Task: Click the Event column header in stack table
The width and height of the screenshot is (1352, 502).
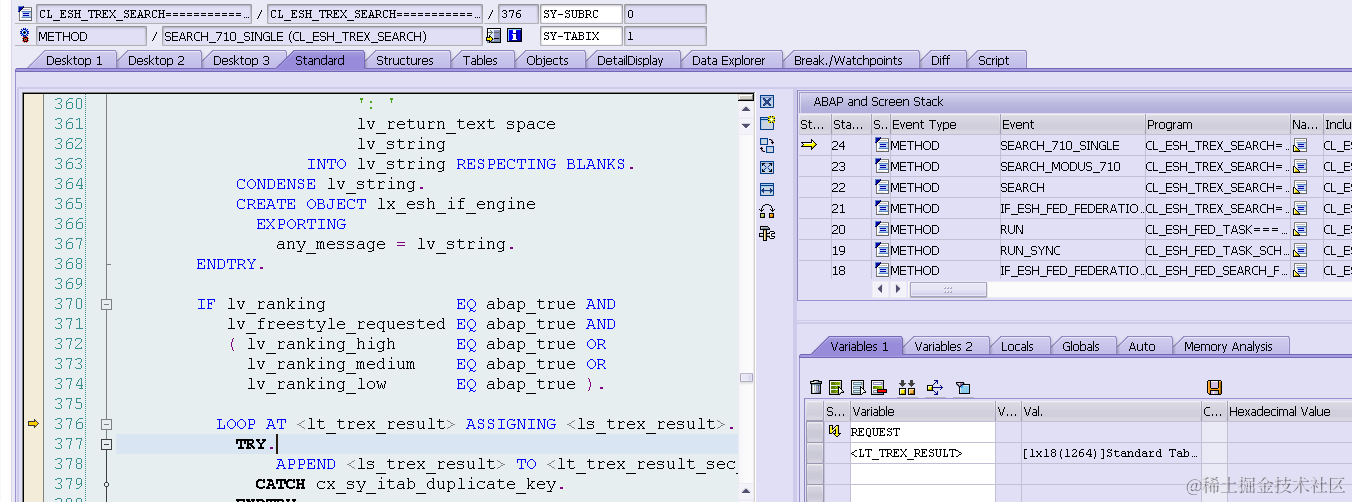Action: coord(1071,124)
